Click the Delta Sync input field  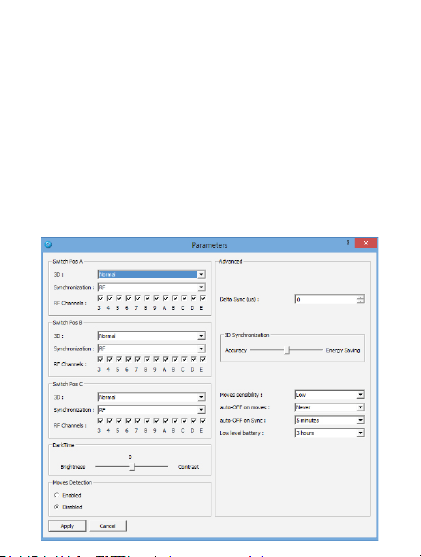(x=326, y=299)
